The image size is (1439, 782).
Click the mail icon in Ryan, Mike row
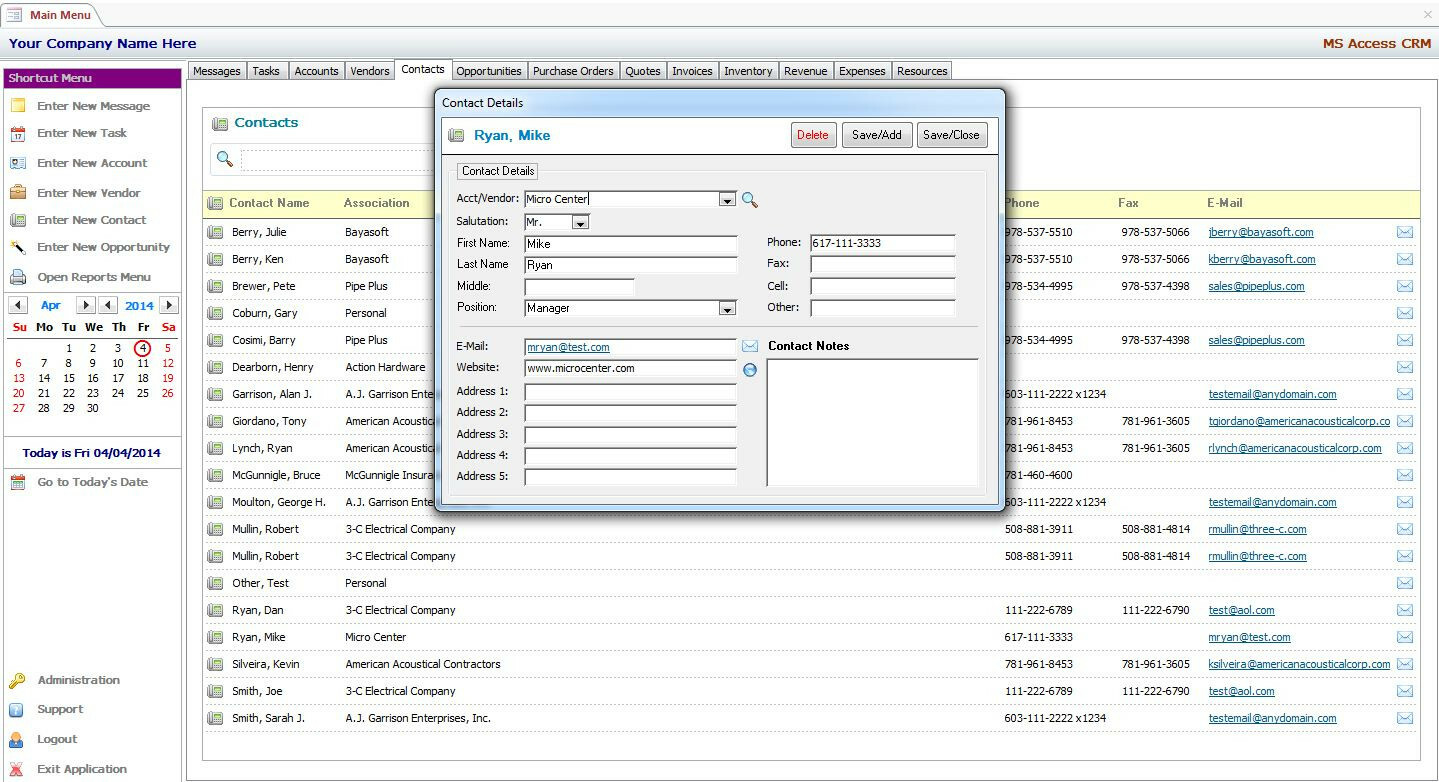pyautogui.click(x=1405, y=637)
